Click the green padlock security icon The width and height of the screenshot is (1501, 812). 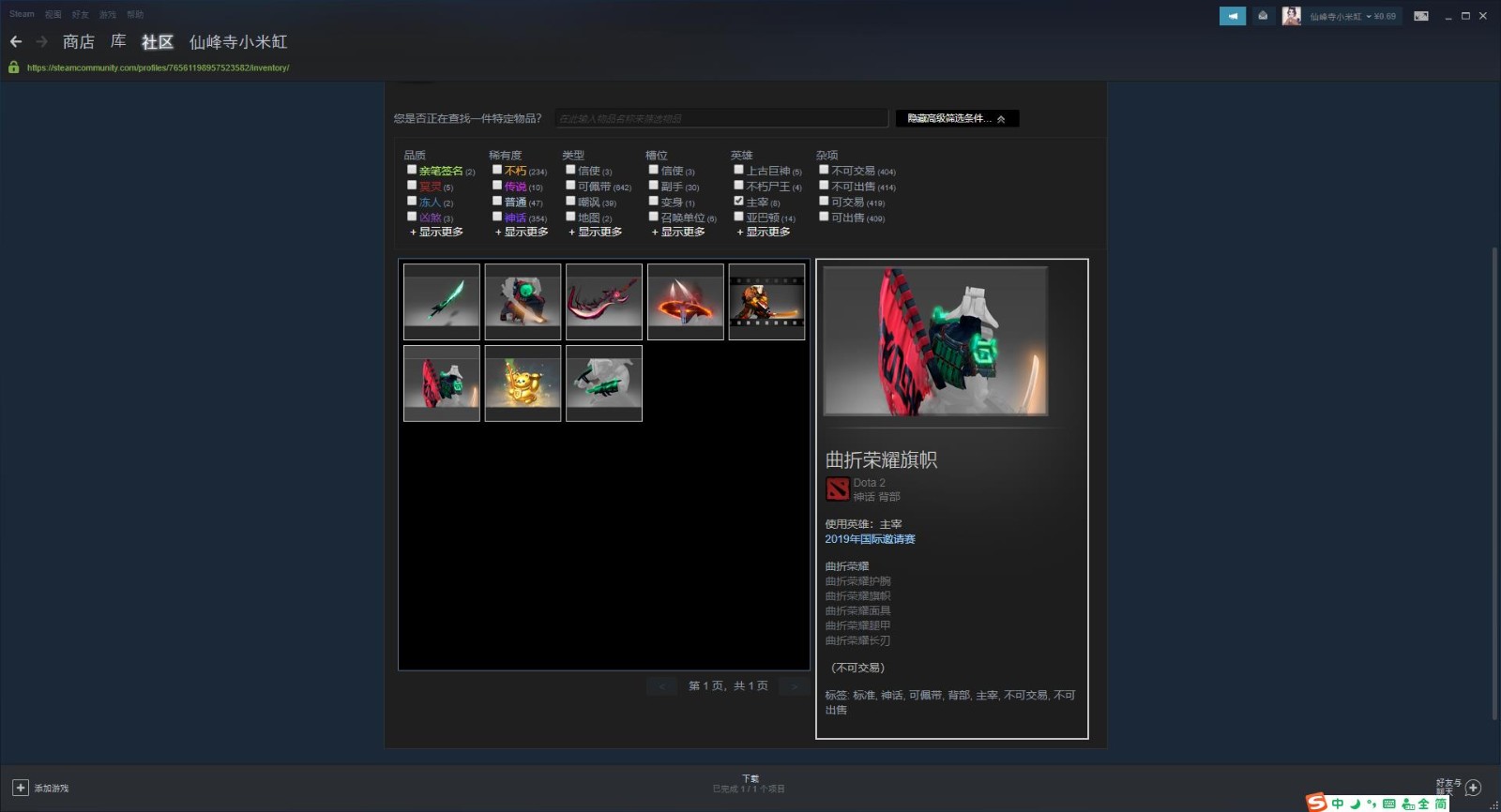click(14, 68)
